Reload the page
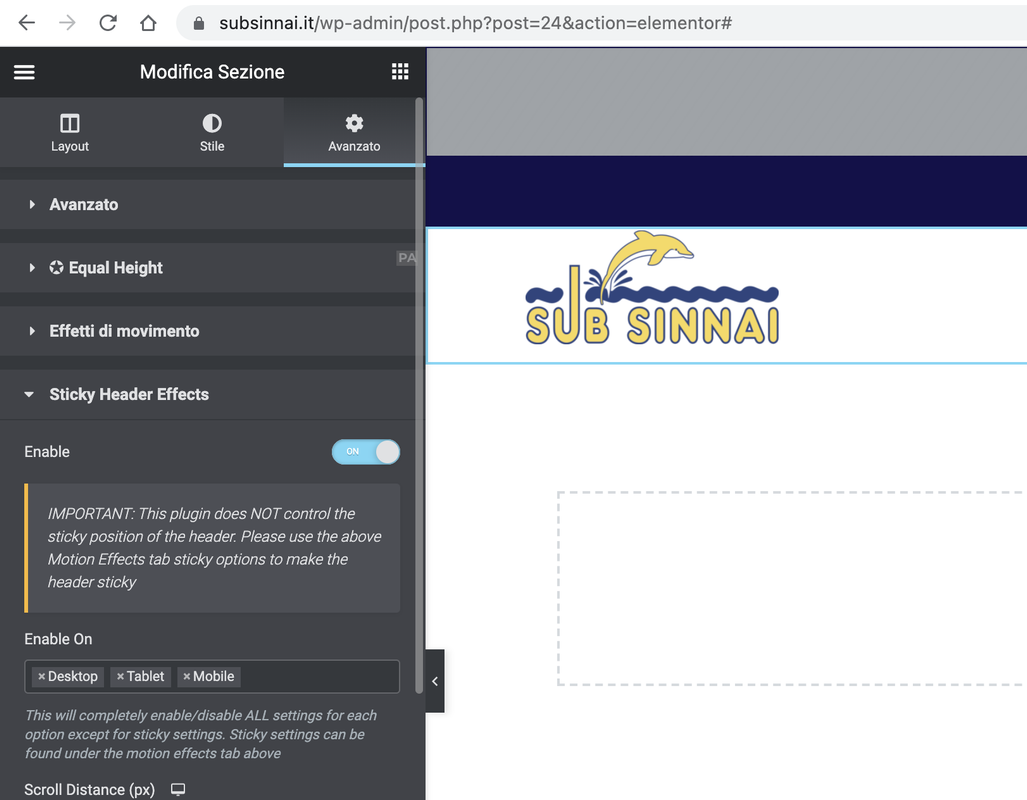Screen dimensions: 1027x800 coord(107,23)
